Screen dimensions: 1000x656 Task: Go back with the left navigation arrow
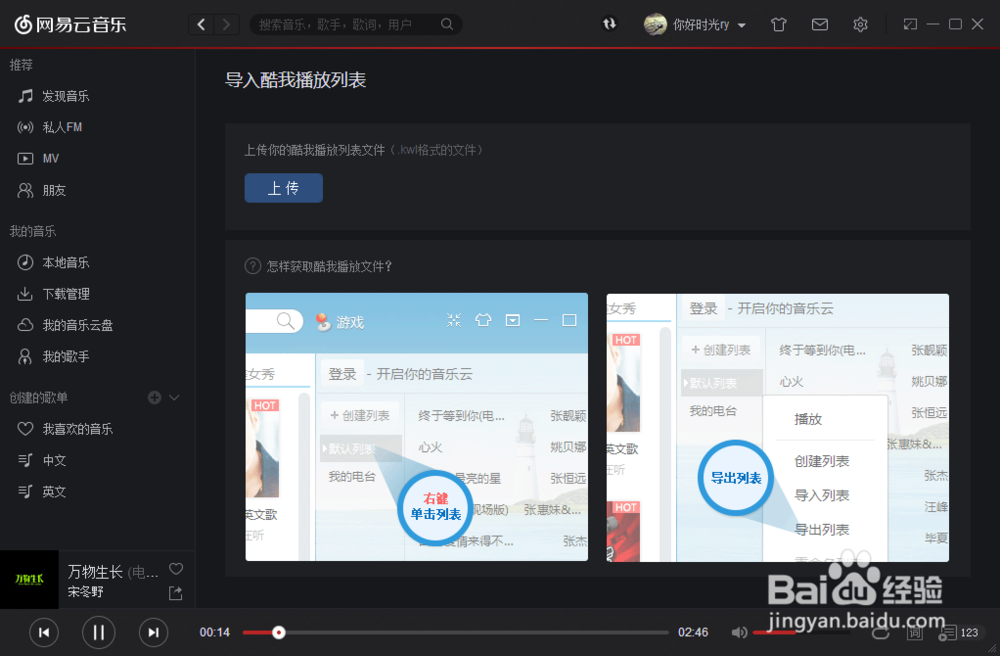click(201, 24)
